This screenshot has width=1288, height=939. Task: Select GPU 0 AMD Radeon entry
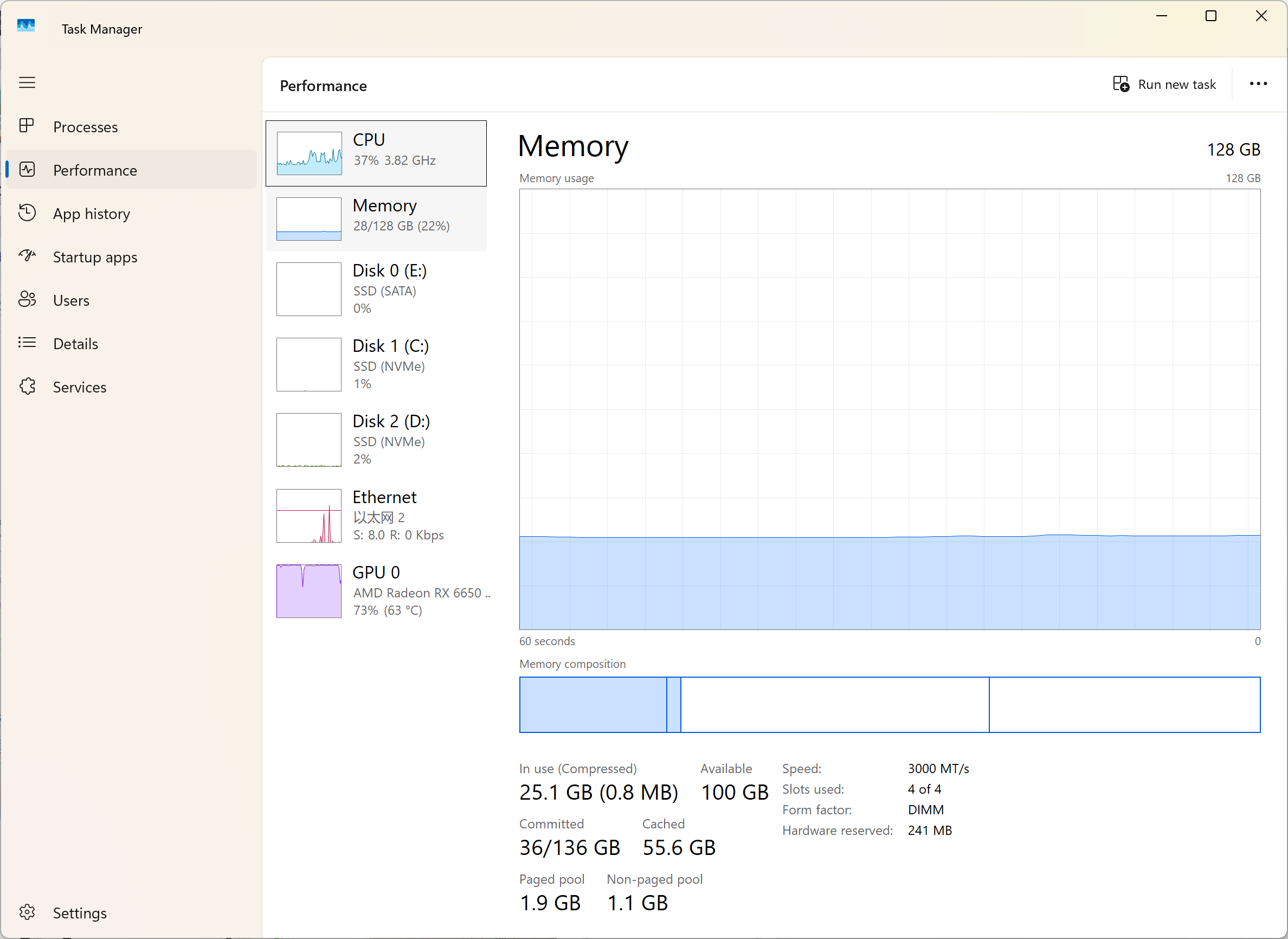pyautogui.click(x=376, y=591)
